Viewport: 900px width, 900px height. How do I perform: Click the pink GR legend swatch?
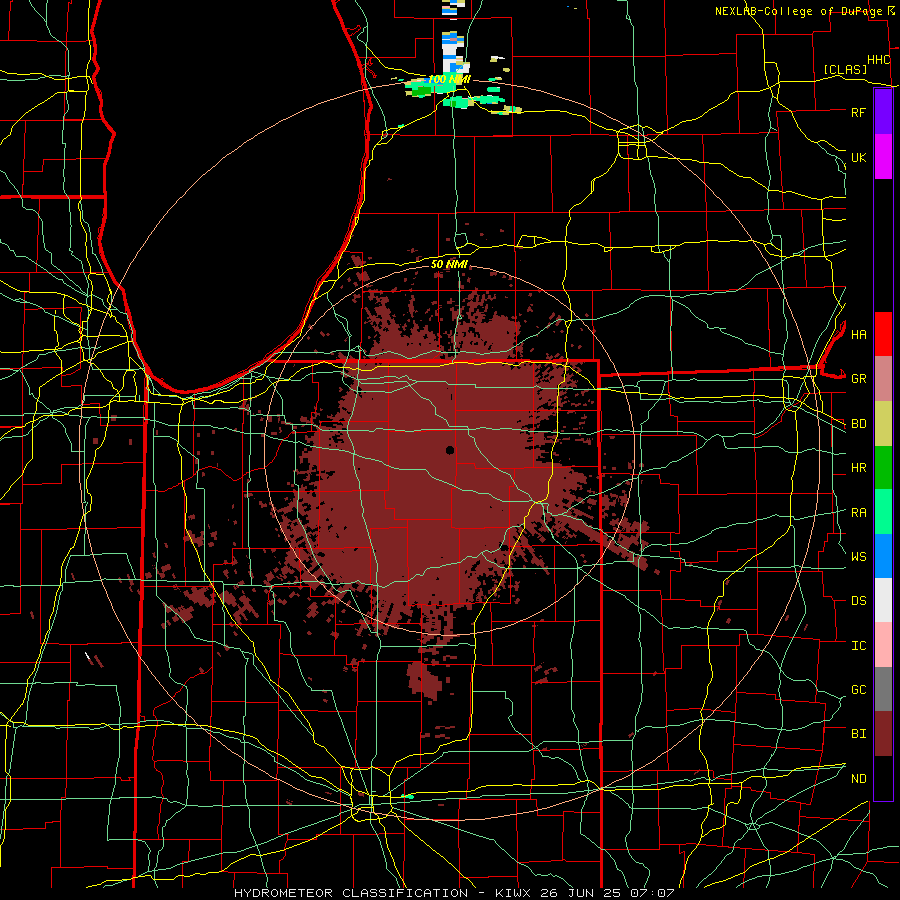[883, 379]
